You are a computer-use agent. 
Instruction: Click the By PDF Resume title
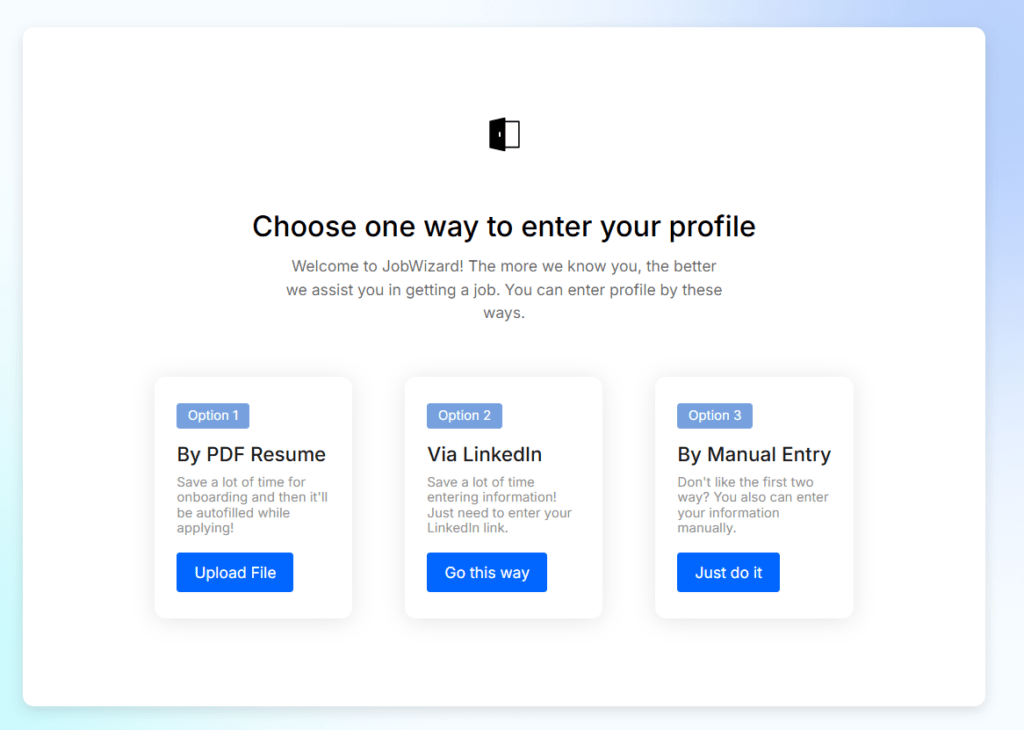click(251, 454)
